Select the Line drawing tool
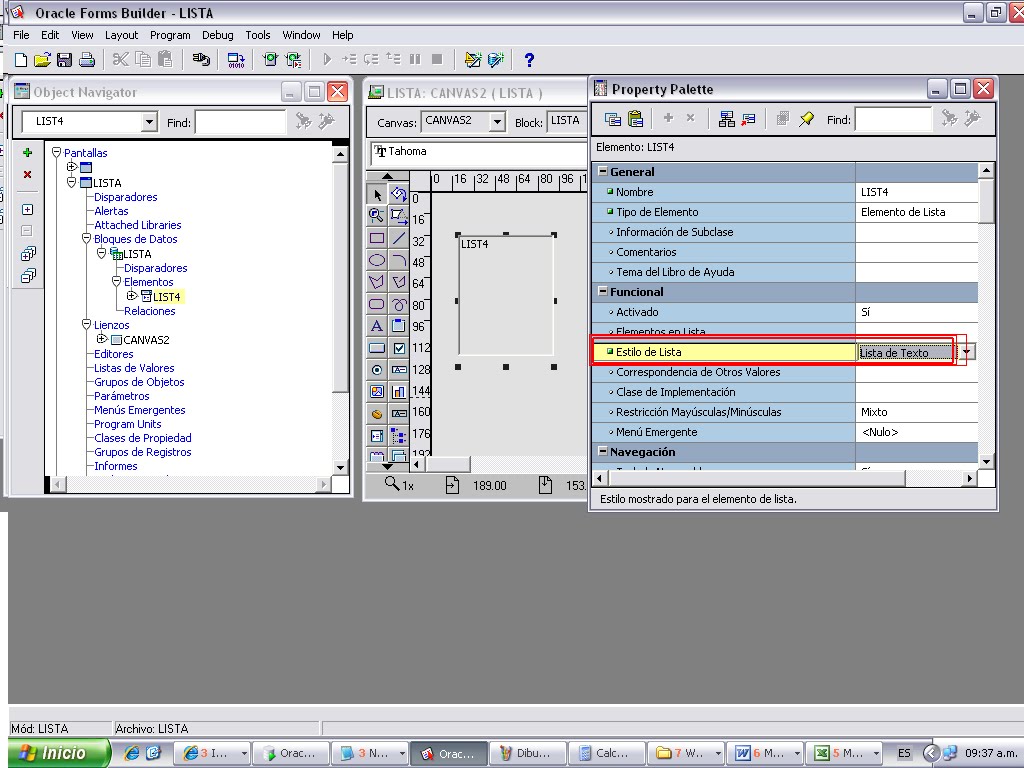 click(x=398, y=238)
